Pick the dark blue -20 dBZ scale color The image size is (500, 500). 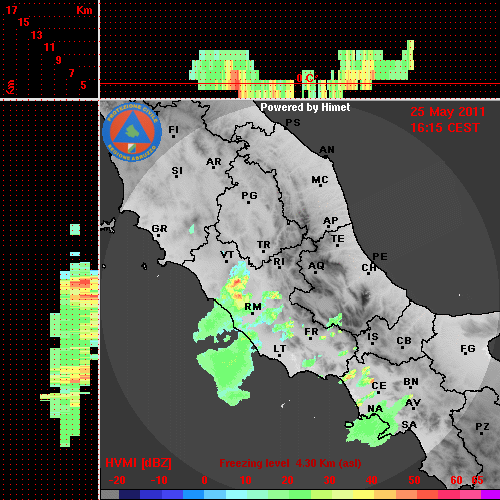pyautogui.click(x=129, y=495)
